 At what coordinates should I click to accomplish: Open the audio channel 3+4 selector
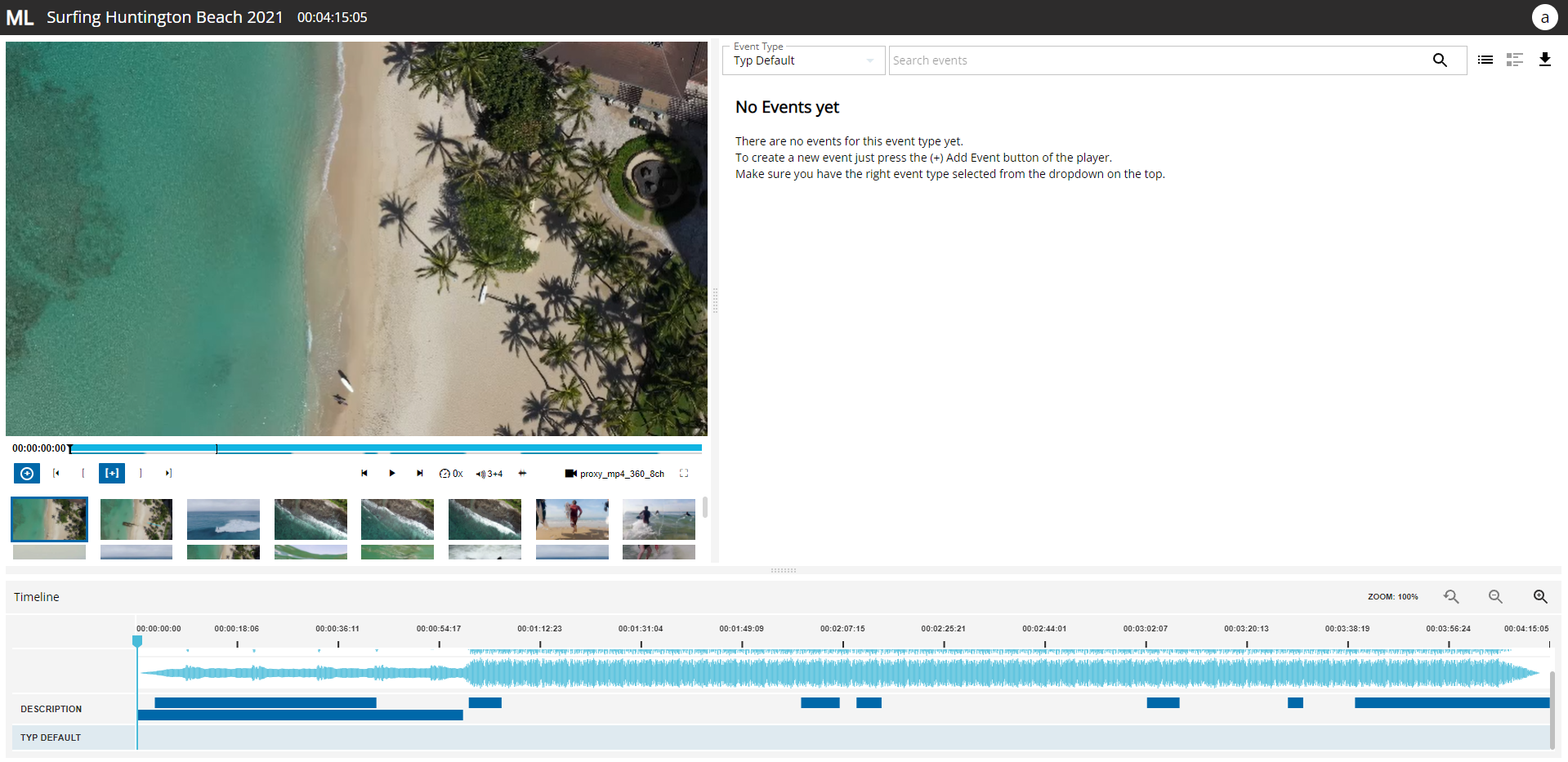tap(489, 474)
